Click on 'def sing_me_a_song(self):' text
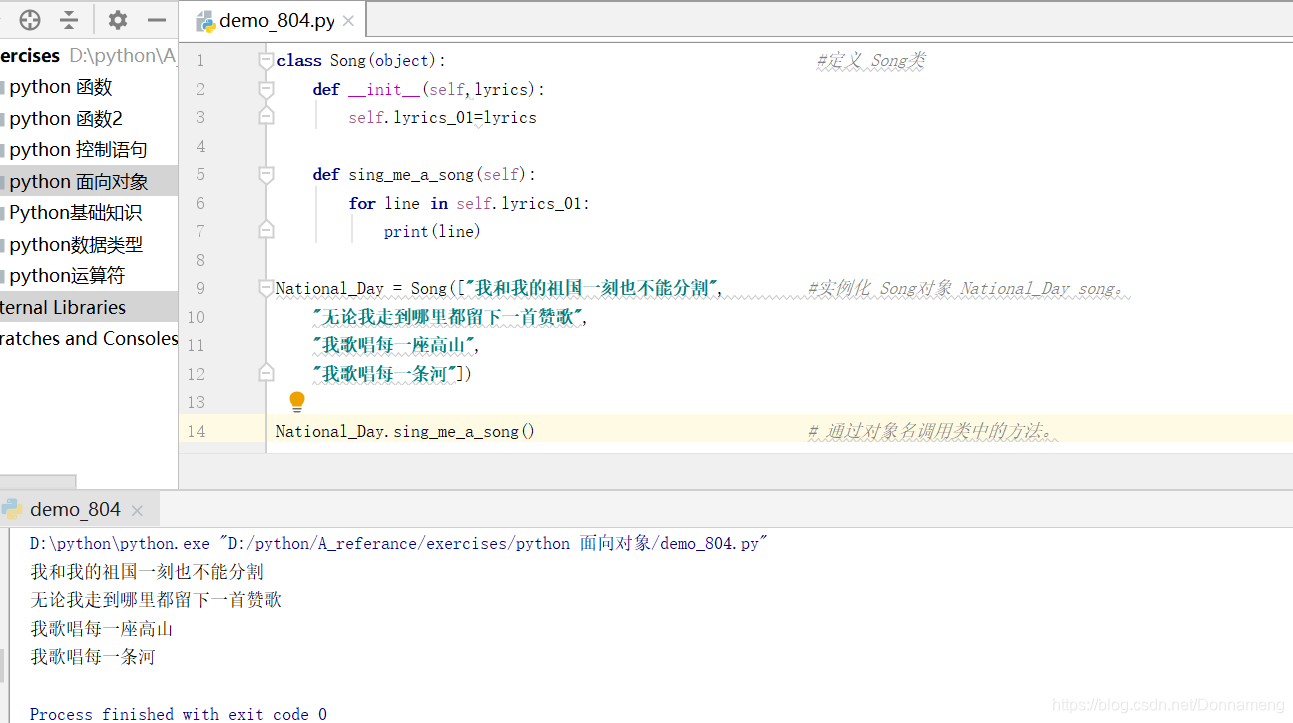The width and height of the screenshot is (1293, 723). [424, 174]
